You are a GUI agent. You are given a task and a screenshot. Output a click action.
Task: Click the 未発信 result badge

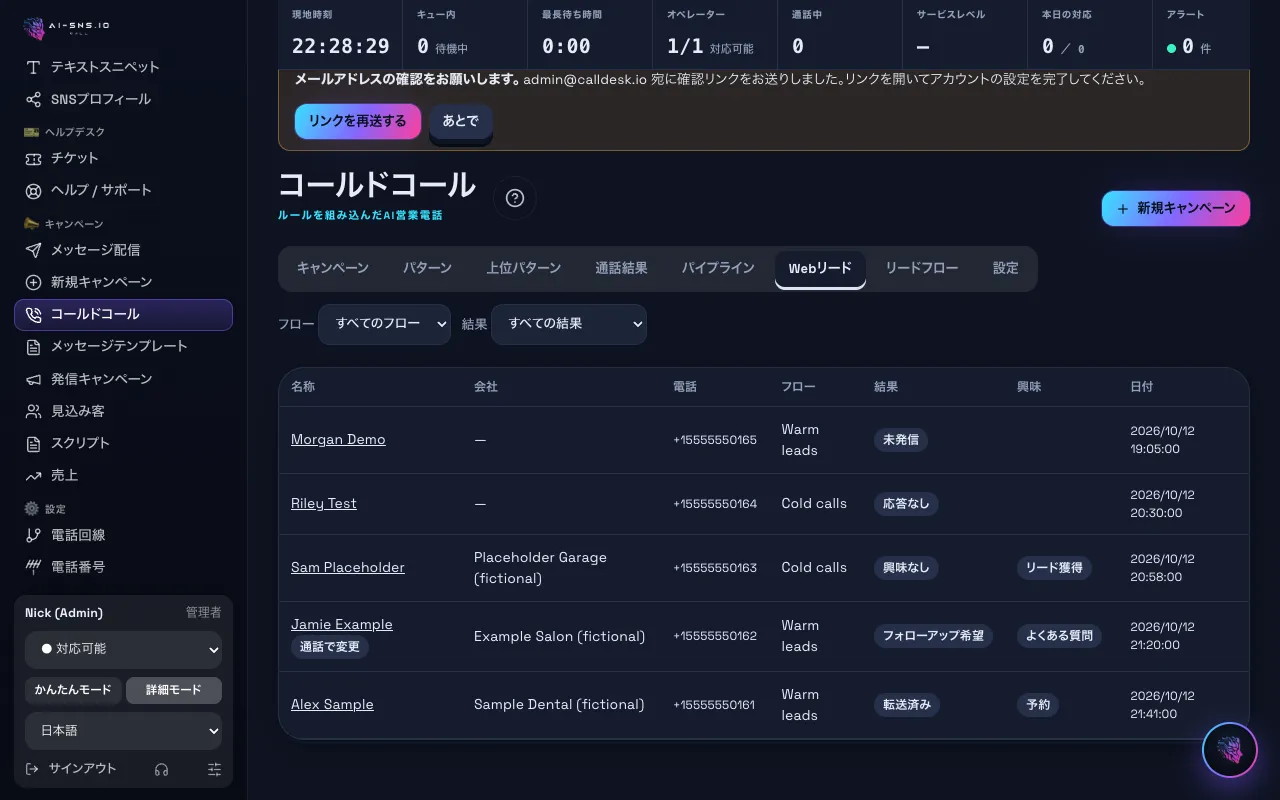point(901,440)
